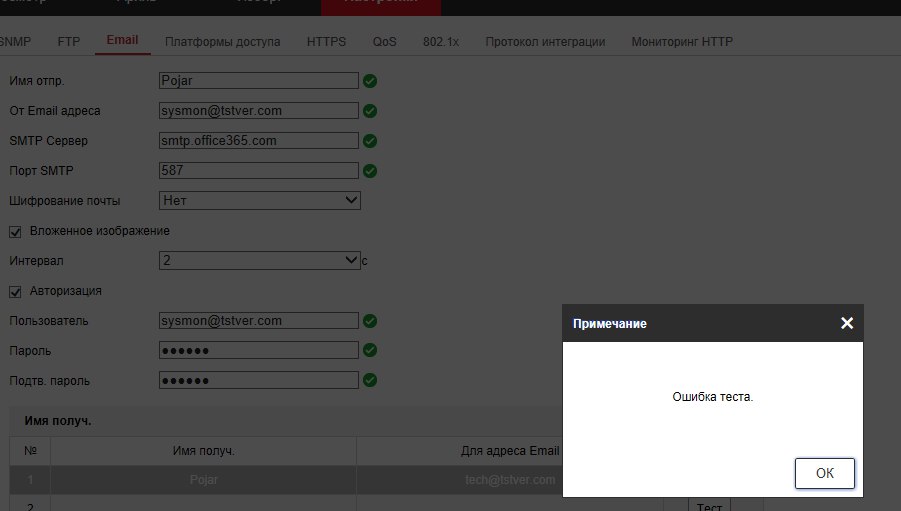The width and height of the screenshot is (901, 511).
Task: Focus the От Email адреса field
Action: 259,110
